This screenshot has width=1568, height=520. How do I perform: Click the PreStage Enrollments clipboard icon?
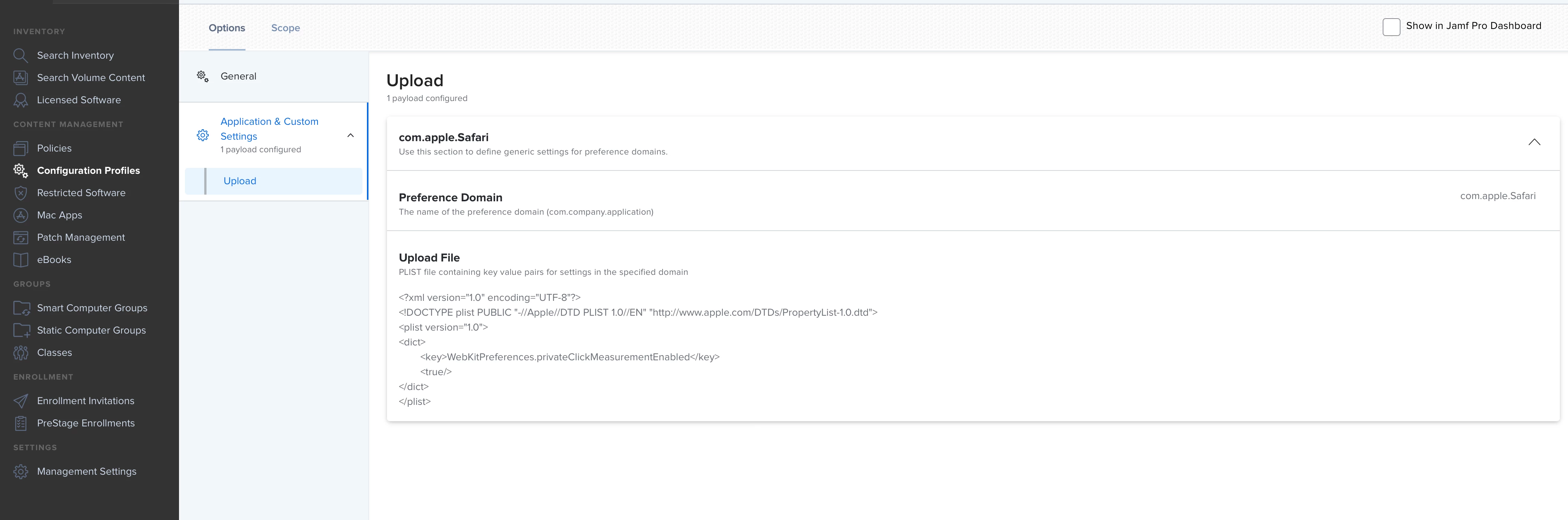coord(21,423)
